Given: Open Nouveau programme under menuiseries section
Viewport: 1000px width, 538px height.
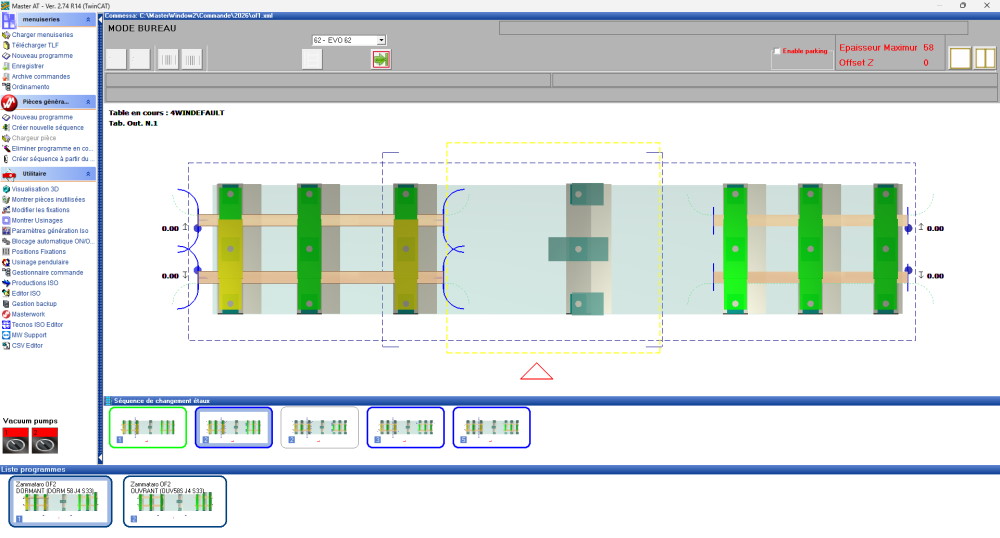Looking at the screenshot, I should click(x=42, y=55).
